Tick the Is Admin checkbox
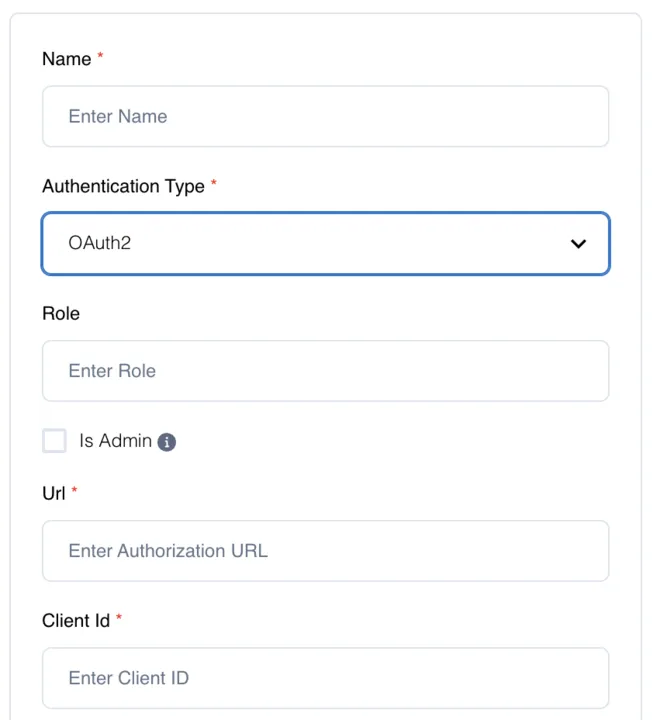Image resolution: width=653 pixels, height=720 pixels. [x=55, y=441]
